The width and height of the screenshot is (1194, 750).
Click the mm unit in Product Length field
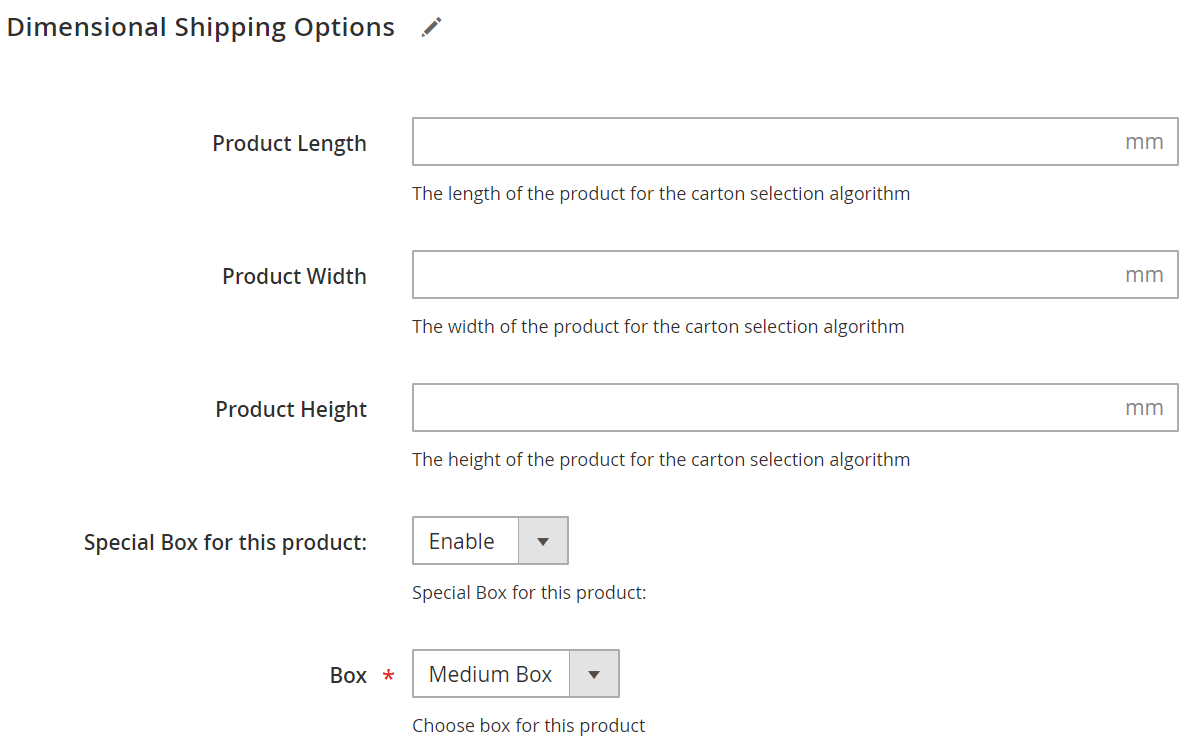pyautogui.click(x=1144, y=142)
